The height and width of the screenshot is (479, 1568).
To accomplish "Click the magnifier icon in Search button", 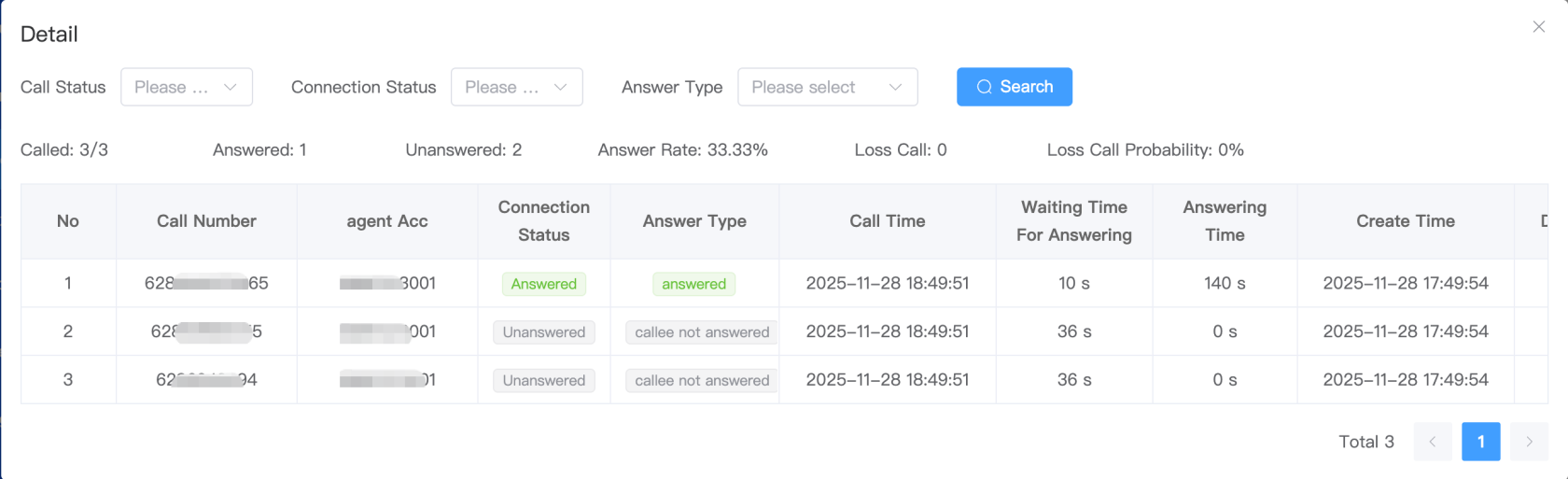I will click(x=984, y=87).
